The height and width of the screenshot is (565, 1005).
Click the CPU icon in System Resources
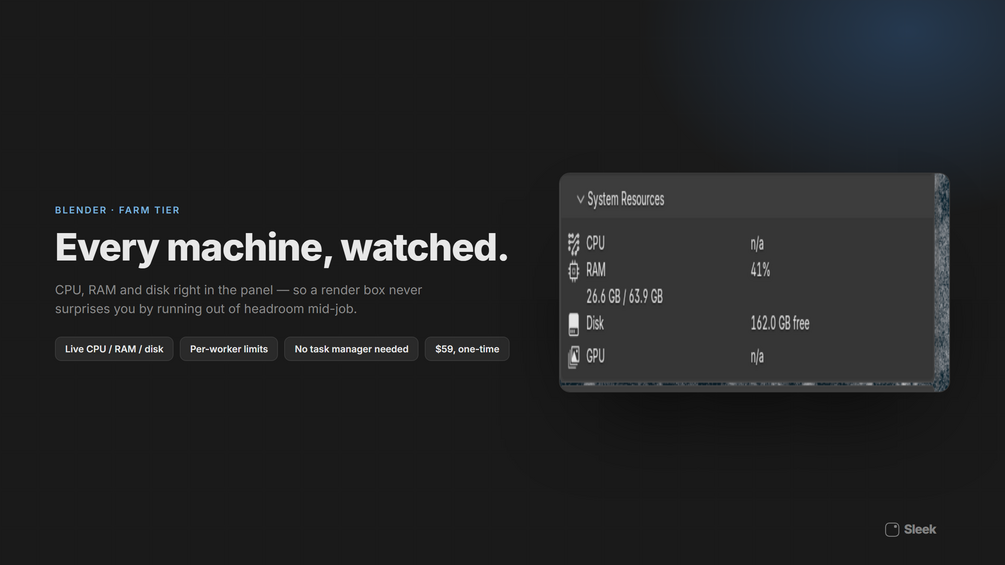[574, 243]
